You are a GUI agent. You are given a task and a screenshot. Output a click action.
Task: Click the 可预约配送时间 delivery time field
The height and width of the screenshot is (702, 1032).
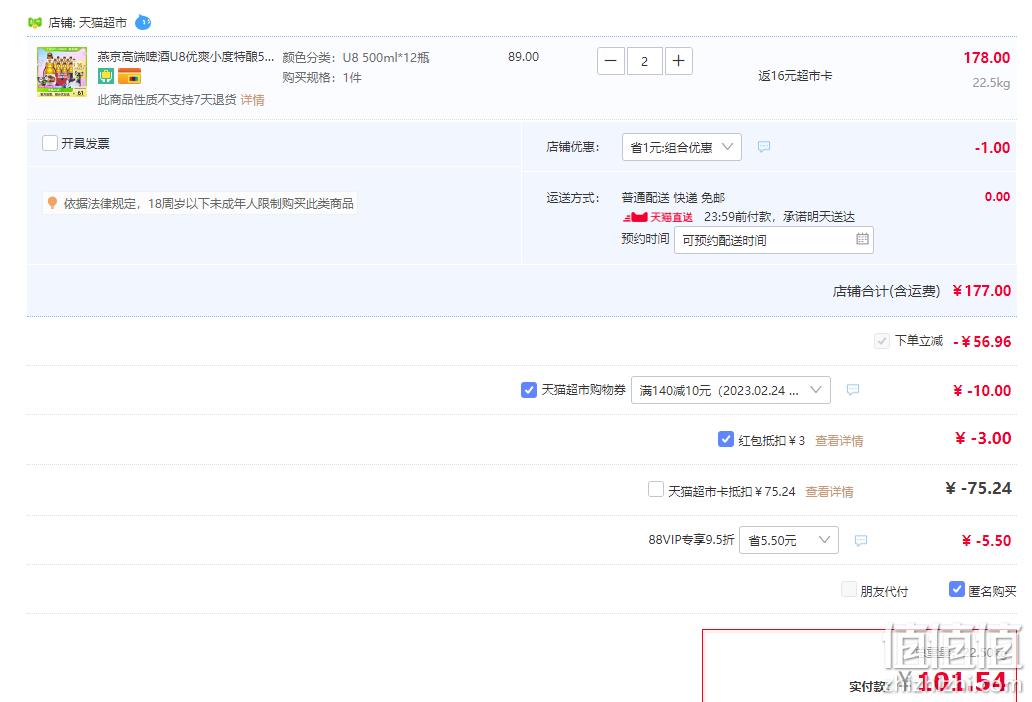773,240
